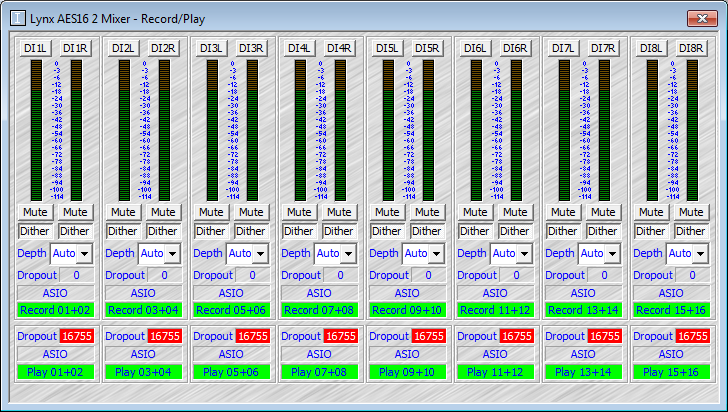Click the DI6R level meter
This screenshot has height=412, width=728.
tap(516, 131)
